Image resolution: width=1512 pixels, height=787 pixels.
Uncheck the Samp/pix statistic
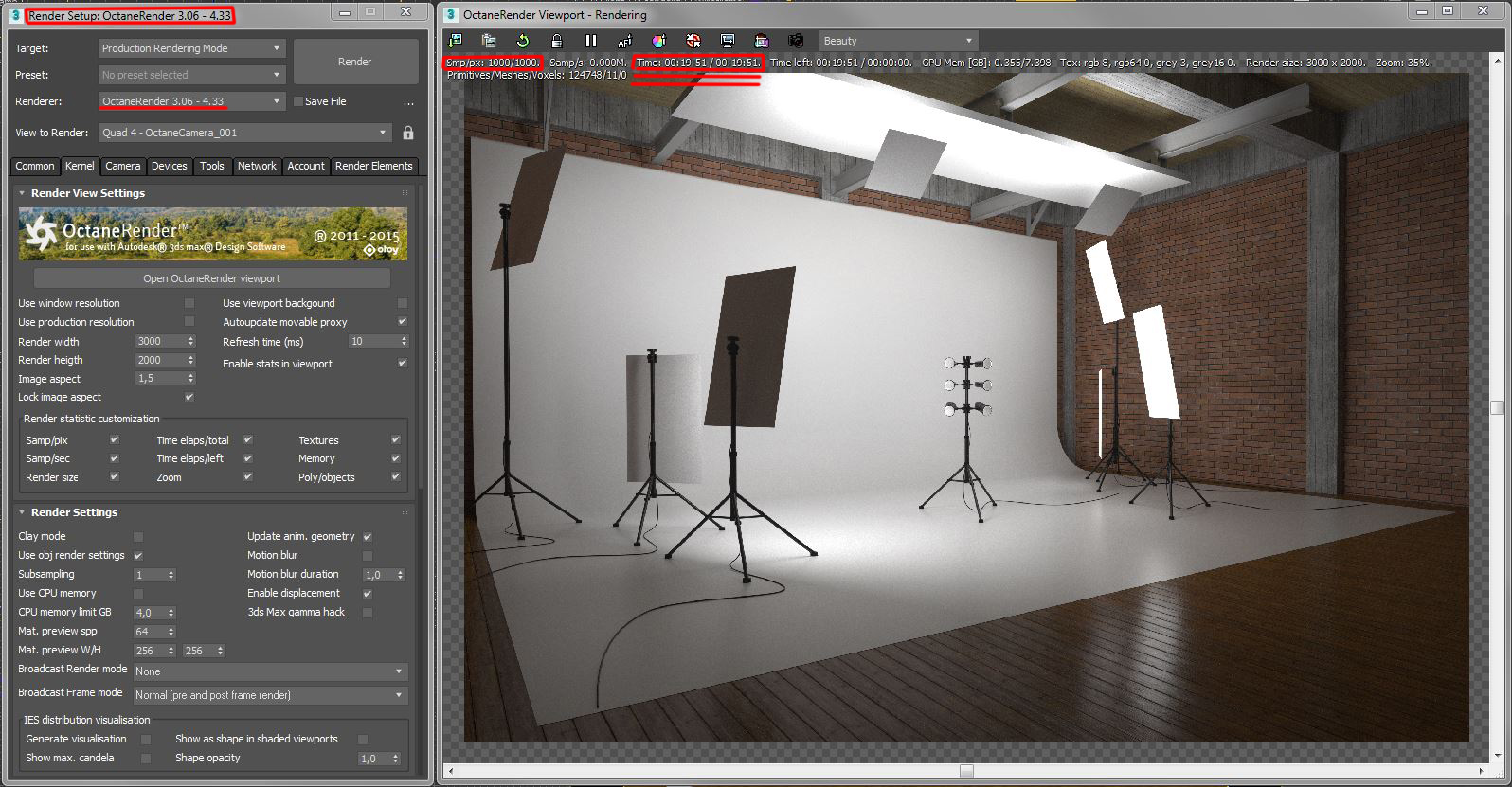tap(115, 440)
